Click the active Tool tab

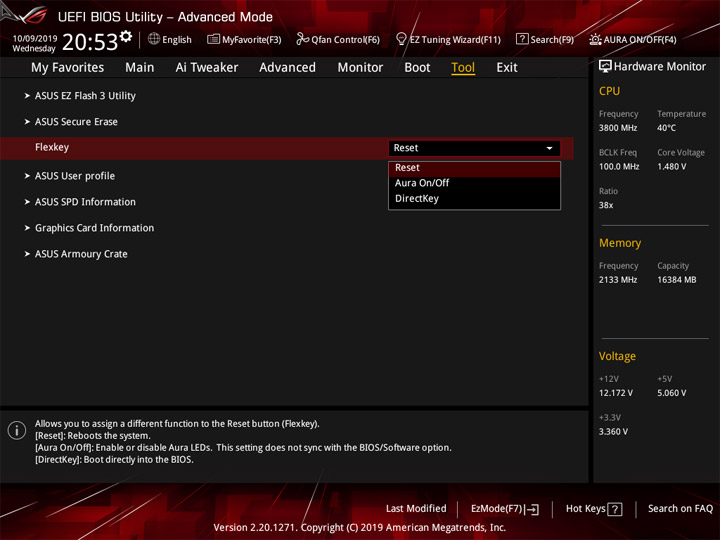tap(463, 68)
